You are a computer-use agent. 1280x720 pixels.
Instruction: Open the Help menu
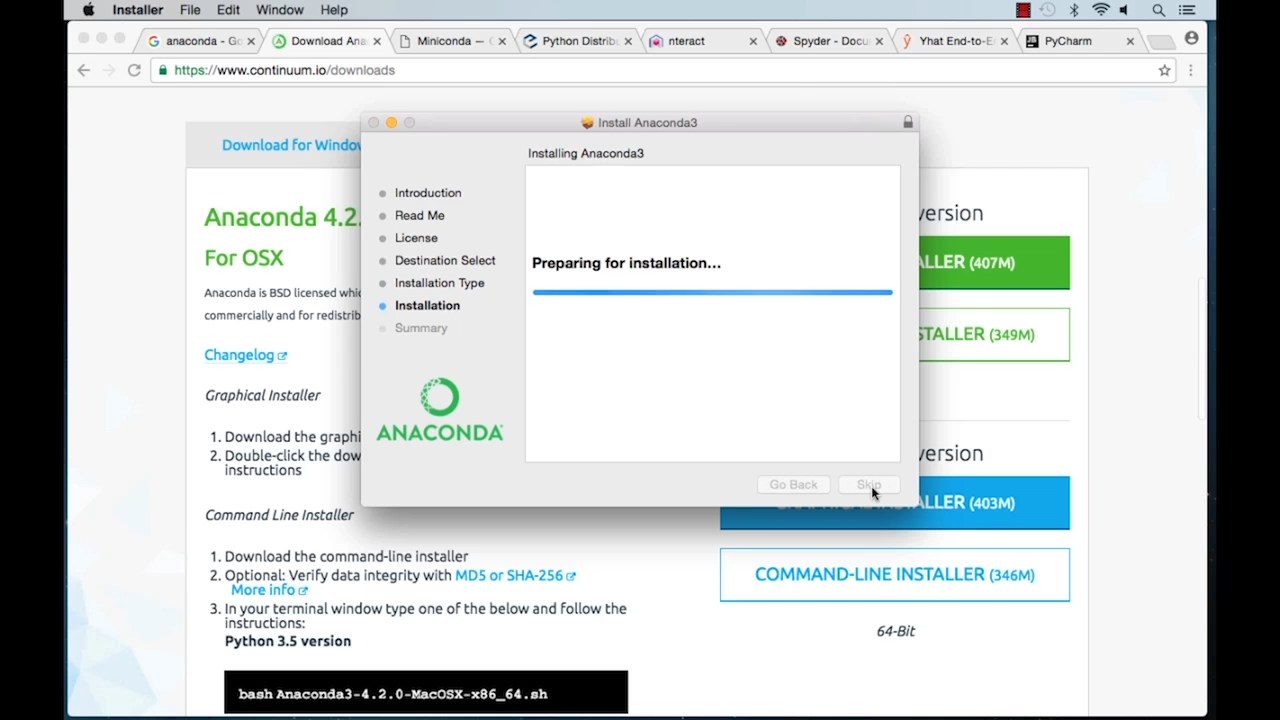pos(334,10)
